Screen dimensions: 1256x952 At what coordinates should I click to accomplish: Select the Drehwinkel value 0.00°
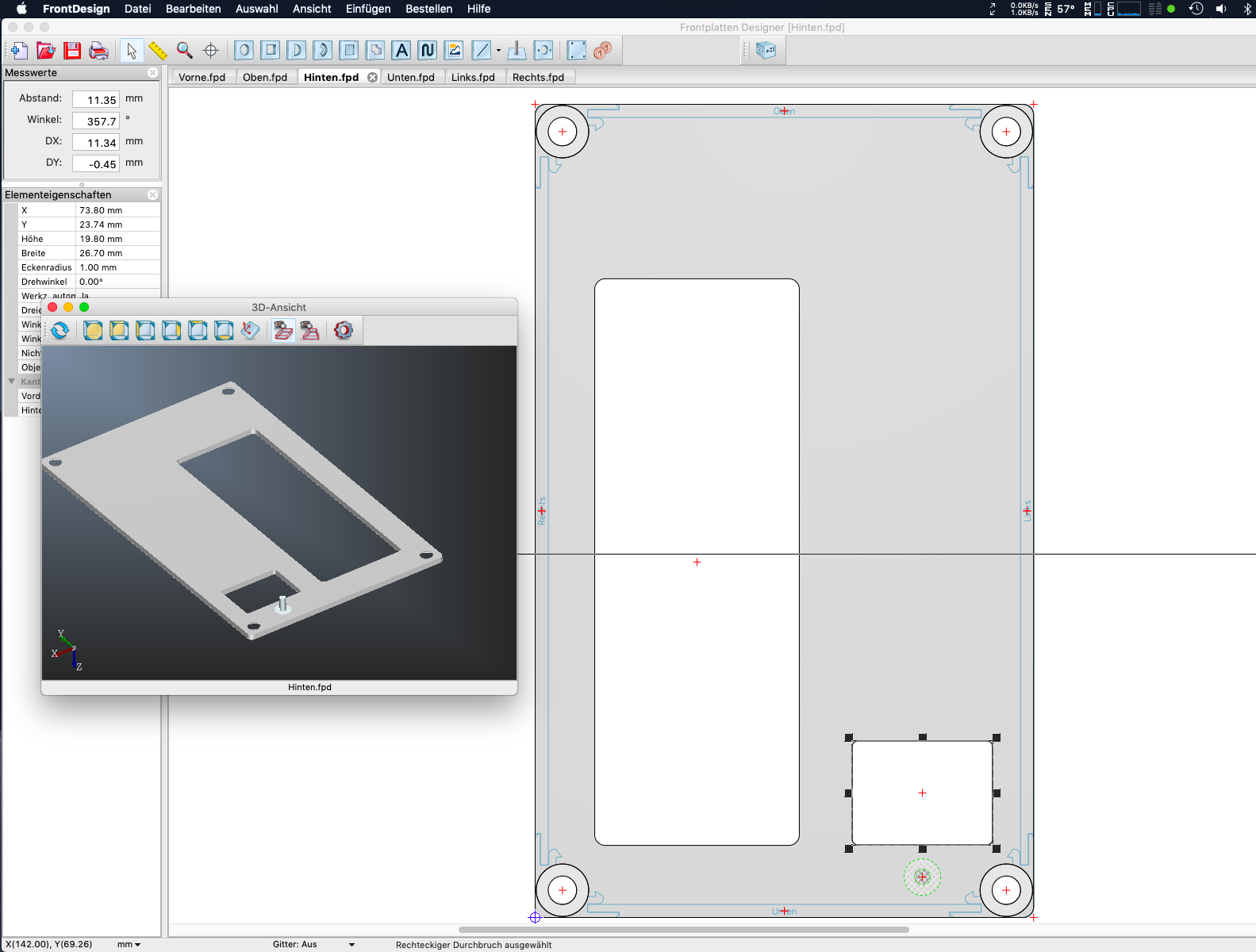(x=117, y=282)
